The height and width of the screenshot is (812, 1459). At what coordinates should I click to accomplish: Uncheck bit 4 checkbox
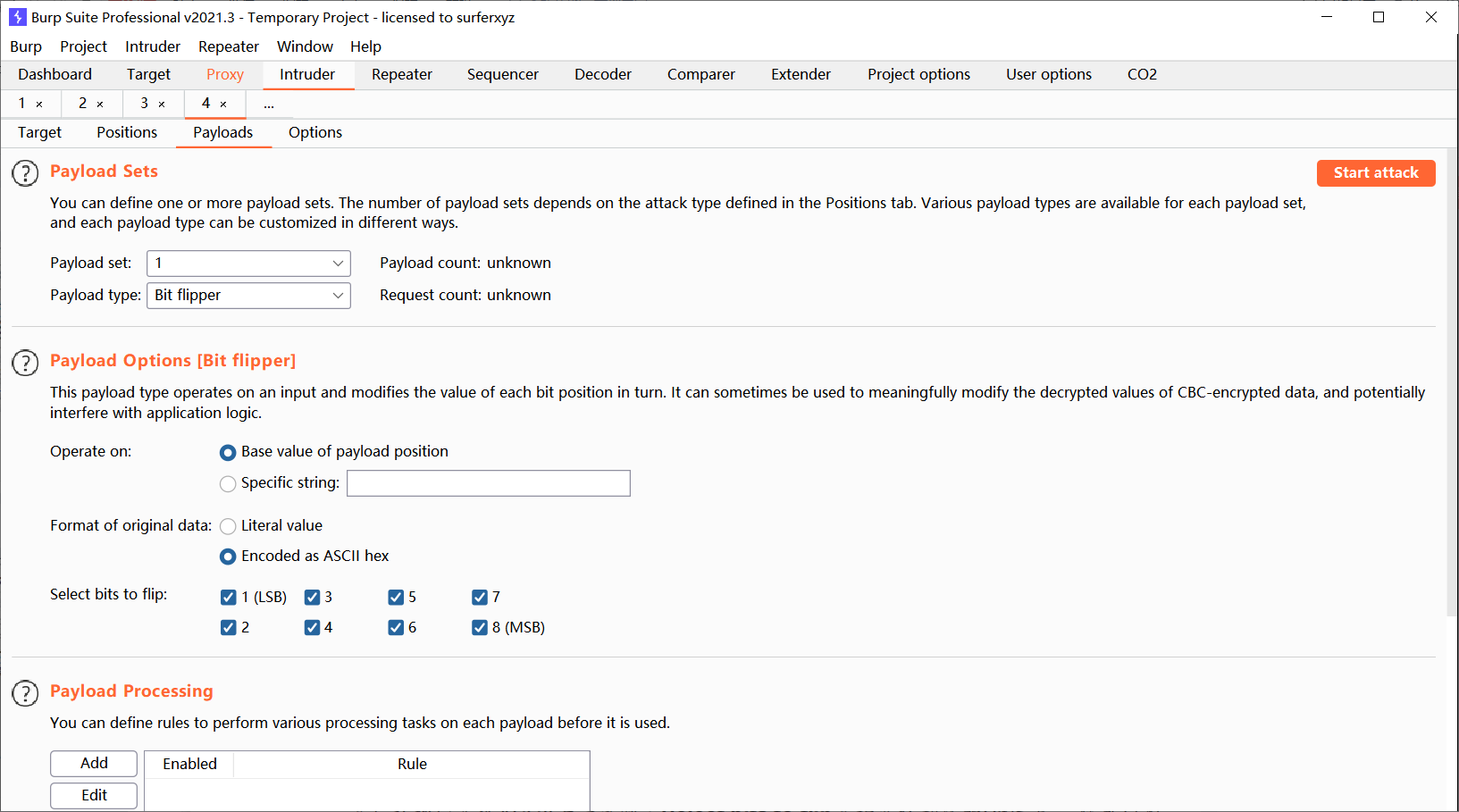313,628
